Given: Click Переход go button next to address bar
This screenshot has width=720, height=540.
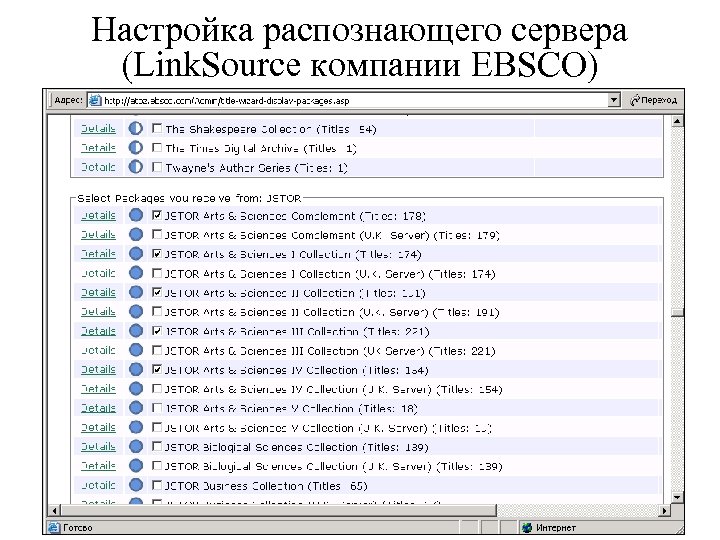Looking at the screenshot, I should pyautogui.click(x=653, y=100).
